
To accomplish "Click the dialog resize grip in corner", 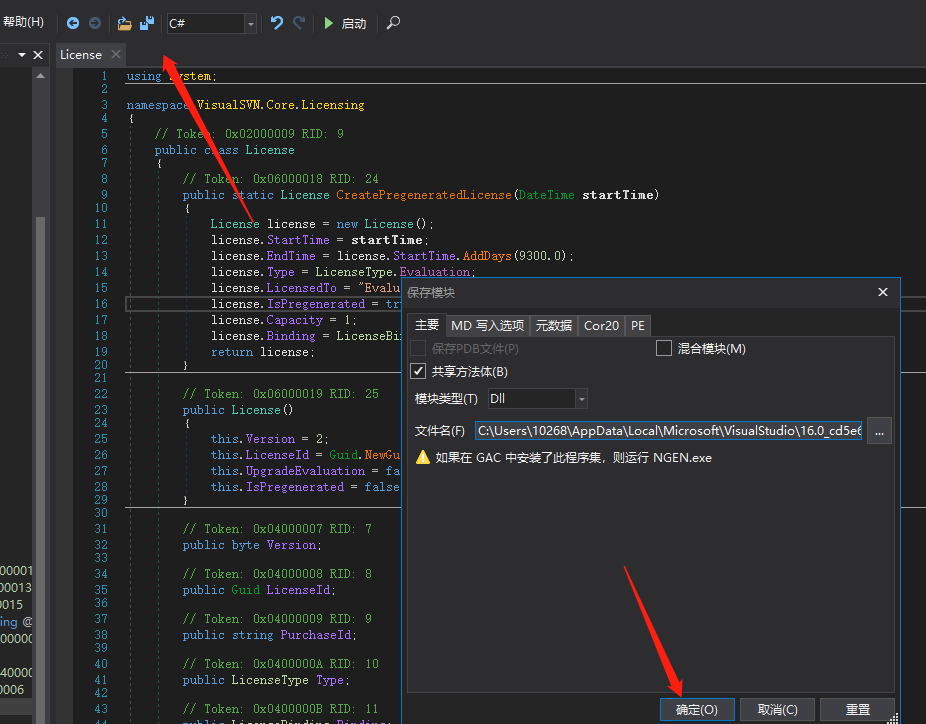I will tap(892, 717).
